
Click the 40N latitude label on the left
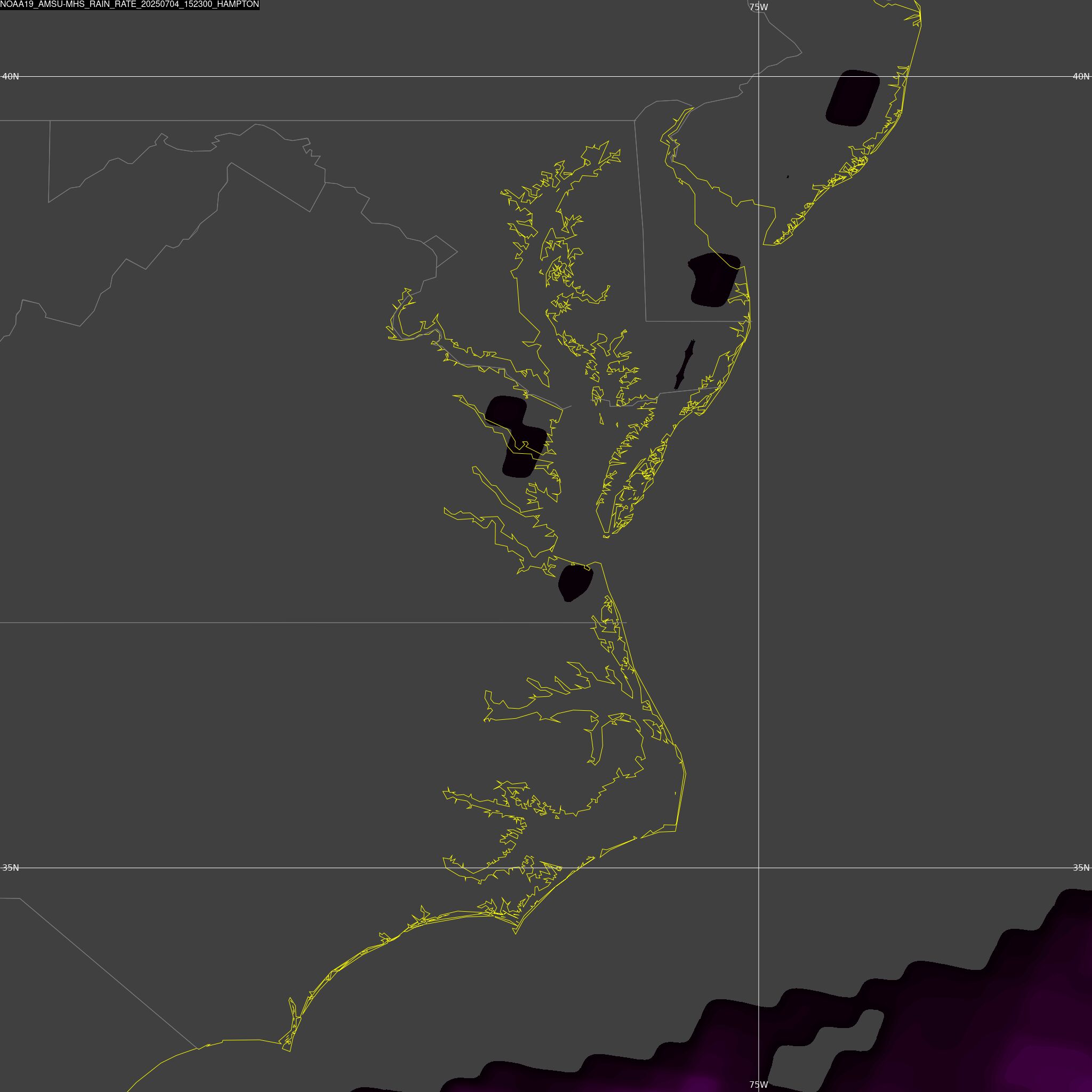point(10,76)
